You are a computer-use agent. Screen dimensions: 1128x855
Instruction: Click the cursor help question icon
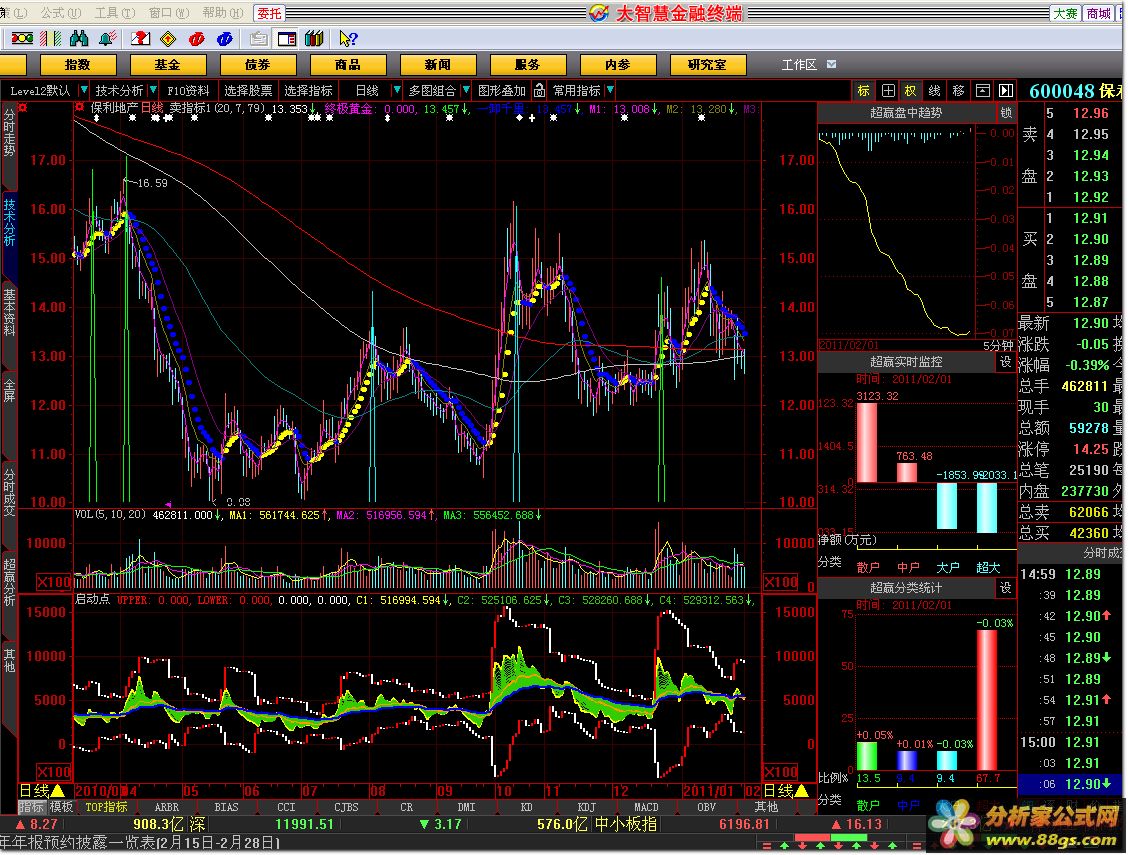(348, 39)
